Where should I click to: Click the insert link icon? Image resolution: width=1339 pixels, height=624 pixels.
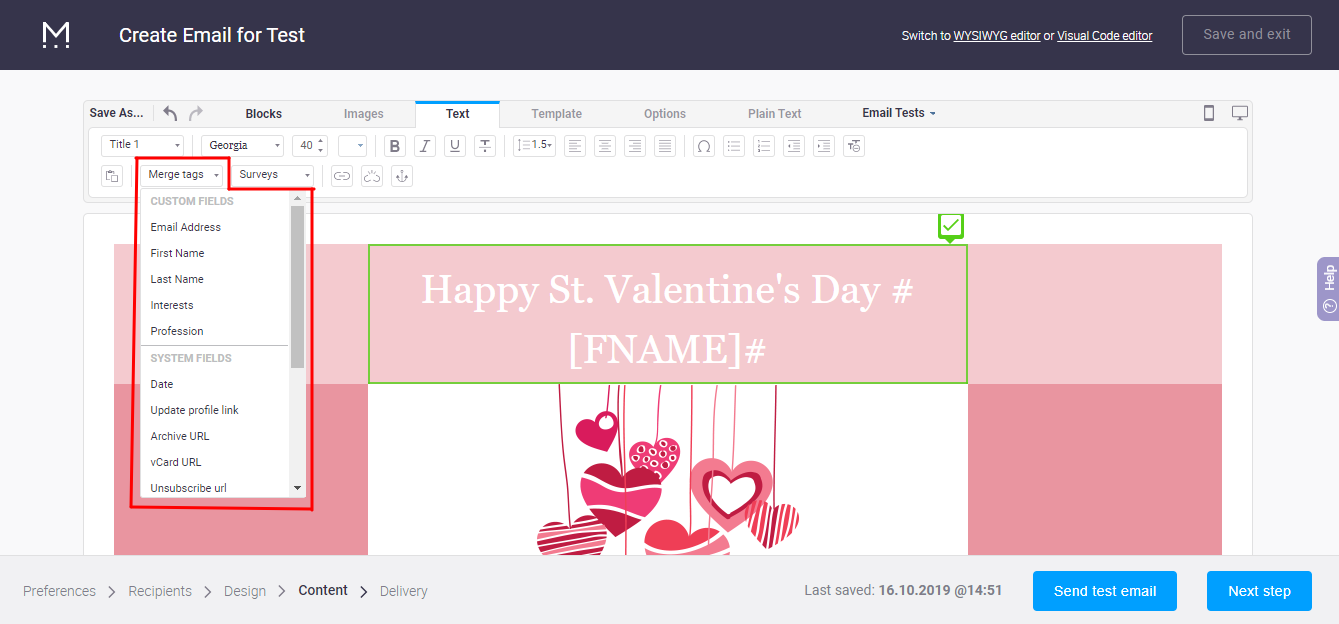pos(342,176)
